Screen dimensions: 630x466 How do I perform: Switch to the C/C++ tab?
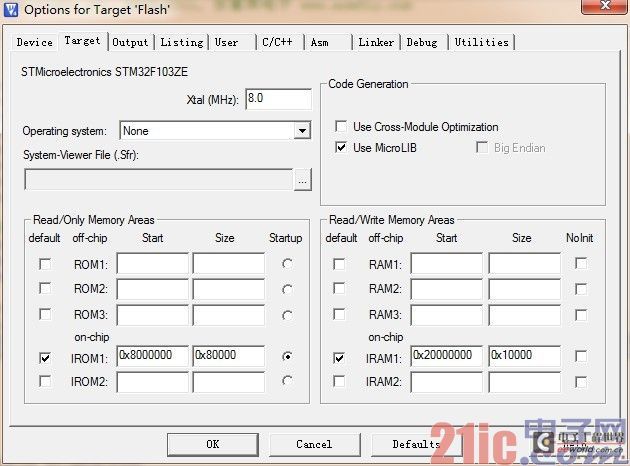pos(280,42)
